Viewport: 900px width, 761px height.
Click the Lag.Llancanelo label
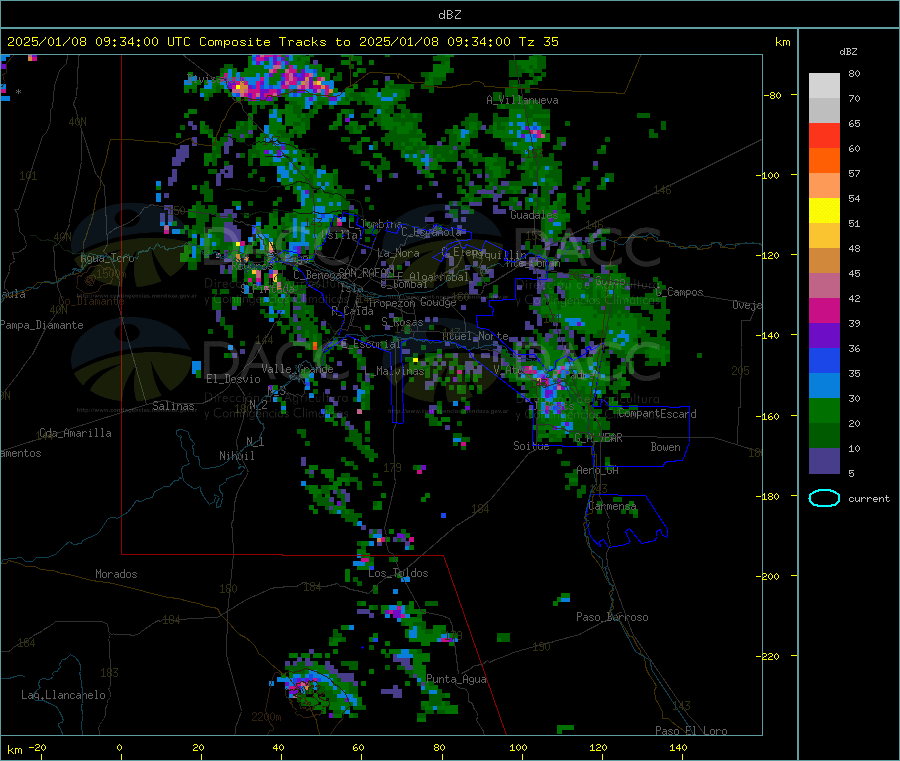click(x=64, y=696)
